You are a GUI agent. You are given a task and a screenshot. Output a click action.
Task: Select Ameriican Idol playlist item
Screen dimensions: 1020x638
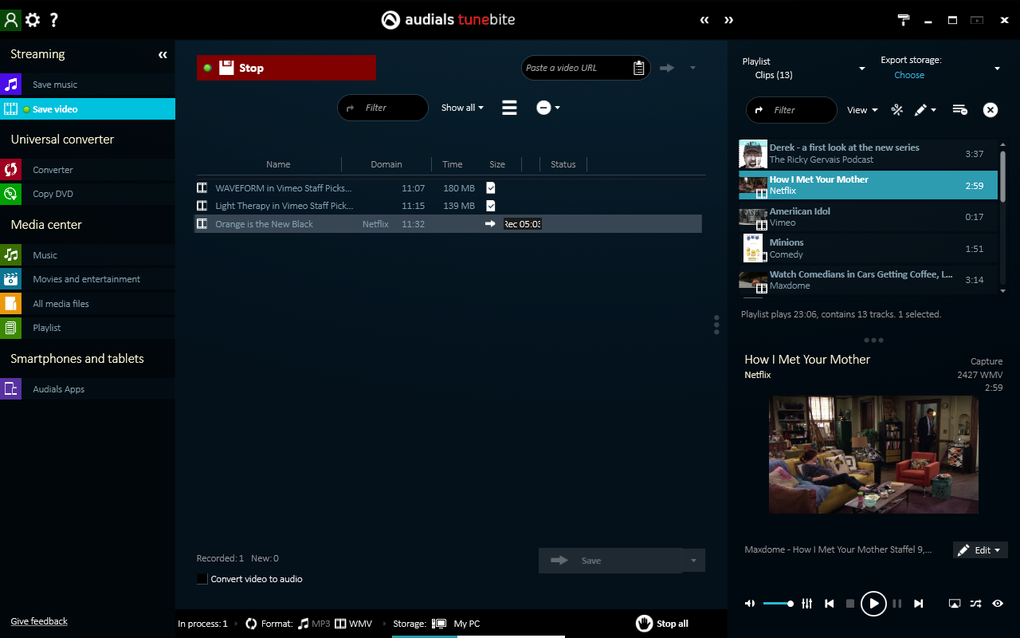(x=868, y=217)
